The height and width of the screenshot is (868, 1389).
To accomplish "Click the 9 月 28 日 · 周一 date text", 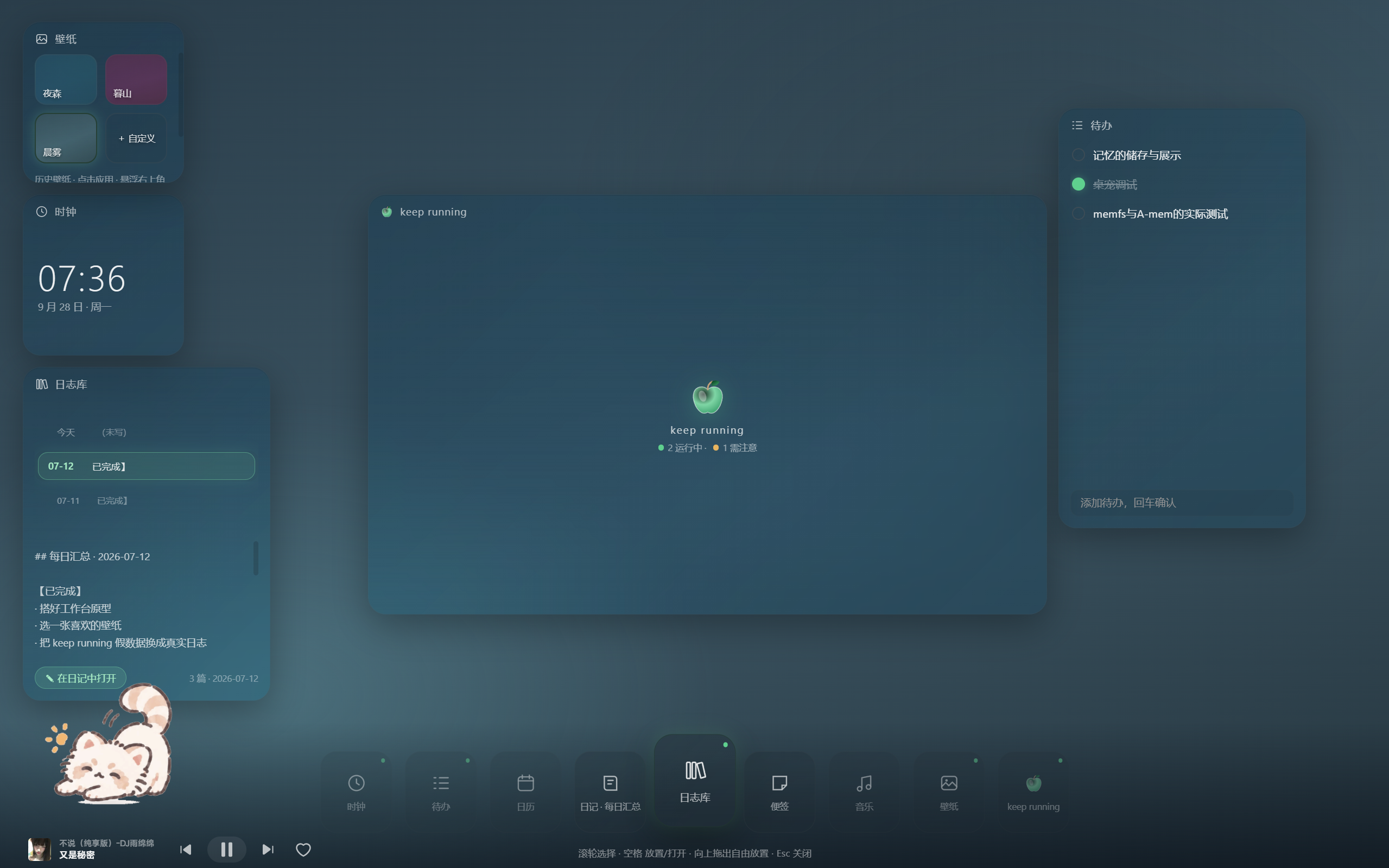I will pos(74,307).
